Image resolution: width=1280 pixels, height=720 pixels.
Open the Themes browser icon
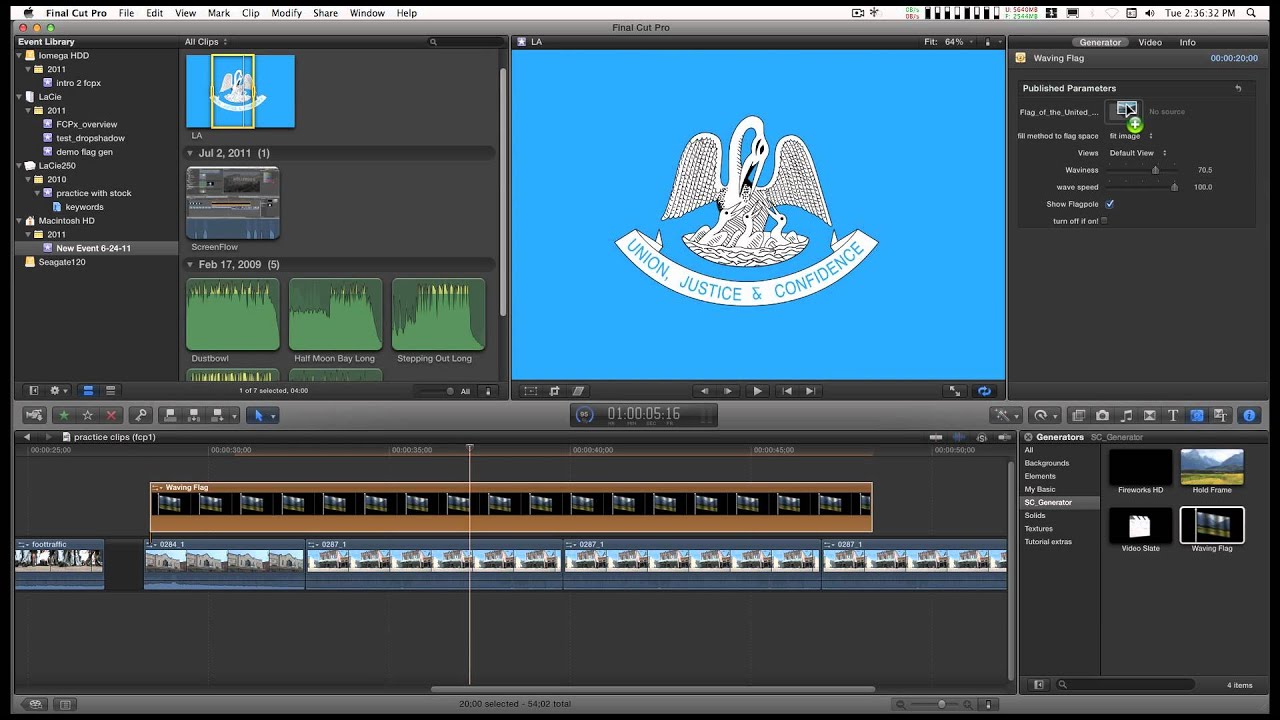(x=1220, y=415)
